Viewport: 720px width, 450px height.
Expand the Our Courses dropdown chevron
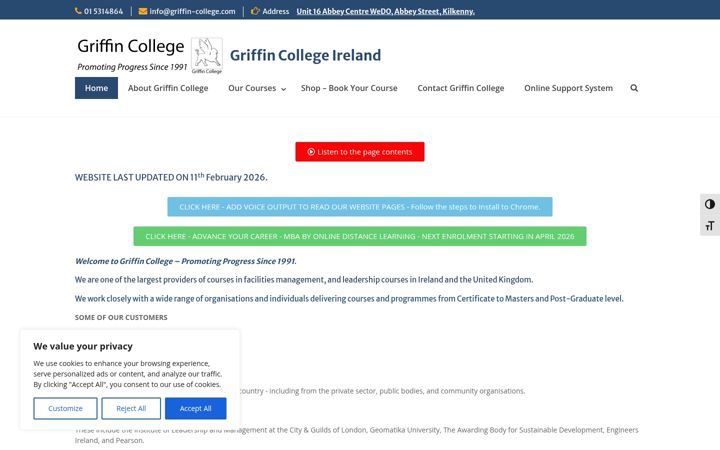[283, 89]
